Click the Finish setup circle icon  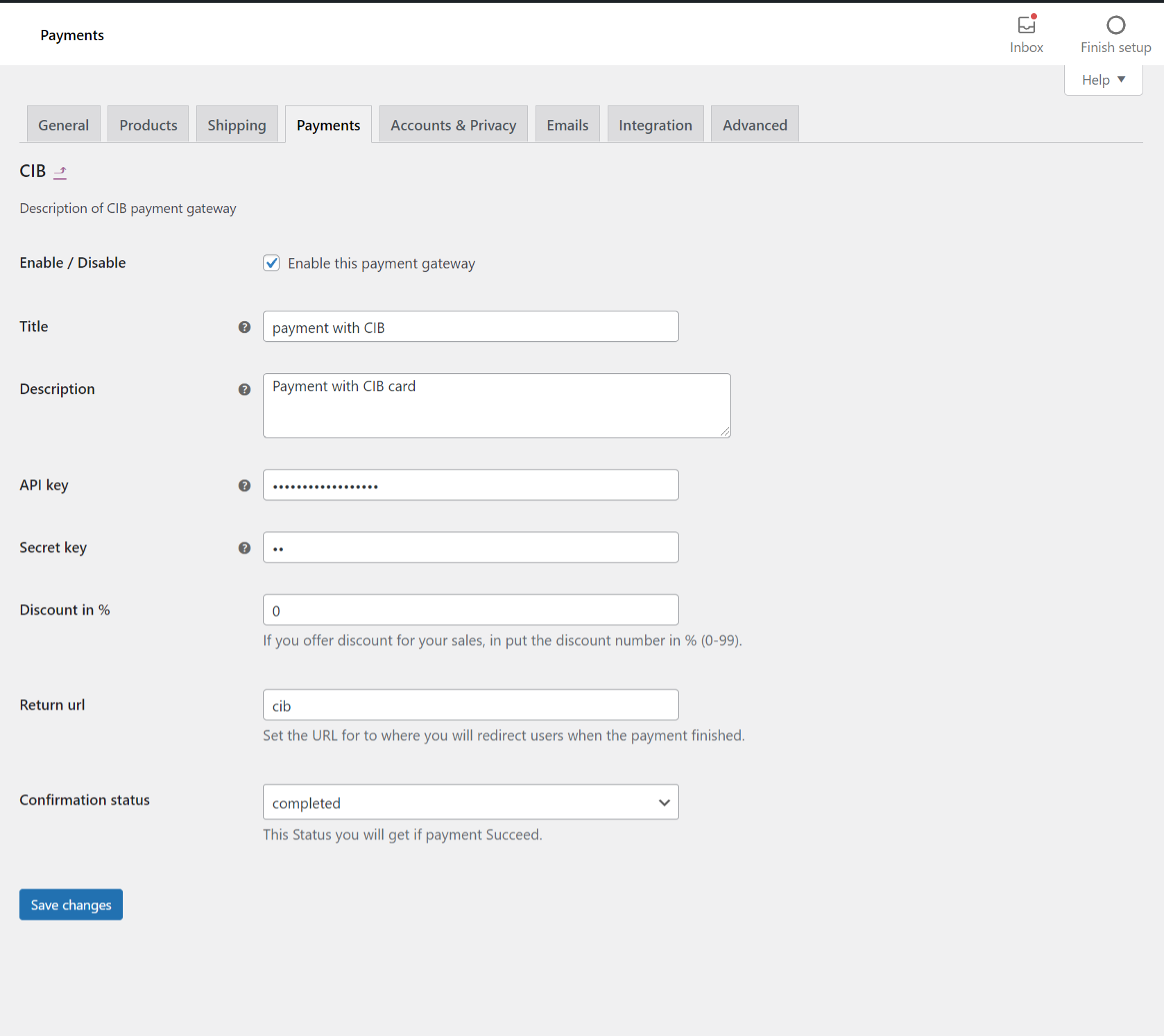click(x=1115, y=25)
